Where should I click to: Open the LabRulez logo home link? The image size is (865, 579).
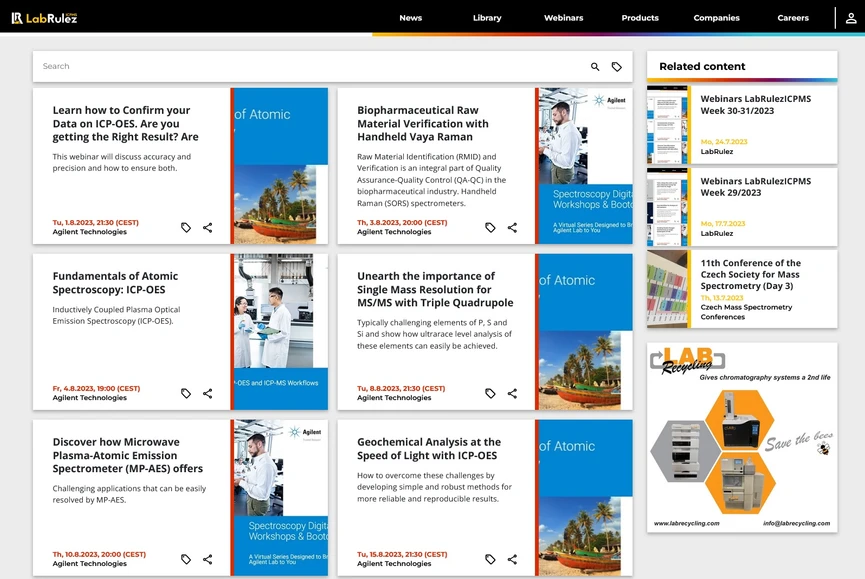(x=45, y=18)
